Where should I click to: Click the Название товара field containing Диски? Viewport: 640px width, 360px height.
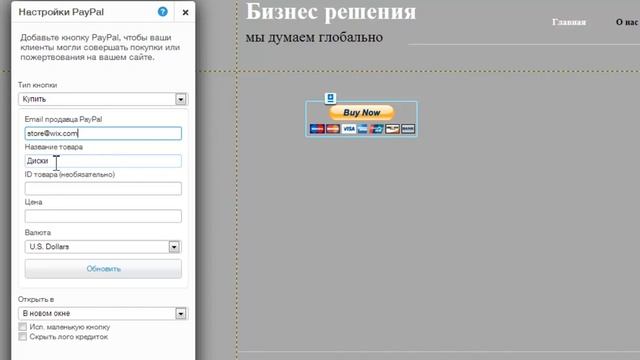(103, 161)
